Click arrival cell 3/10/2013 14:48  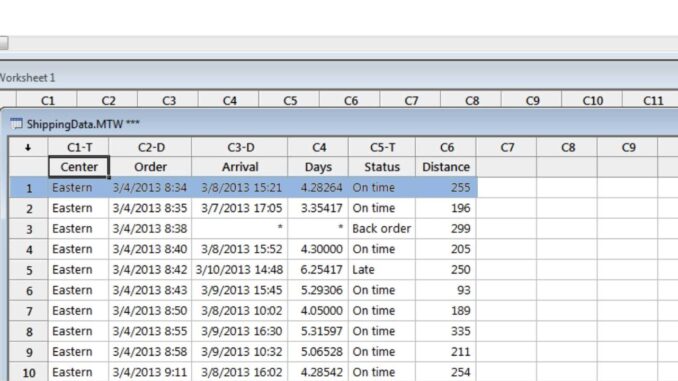pyautogui.click(x=240, y=270)
